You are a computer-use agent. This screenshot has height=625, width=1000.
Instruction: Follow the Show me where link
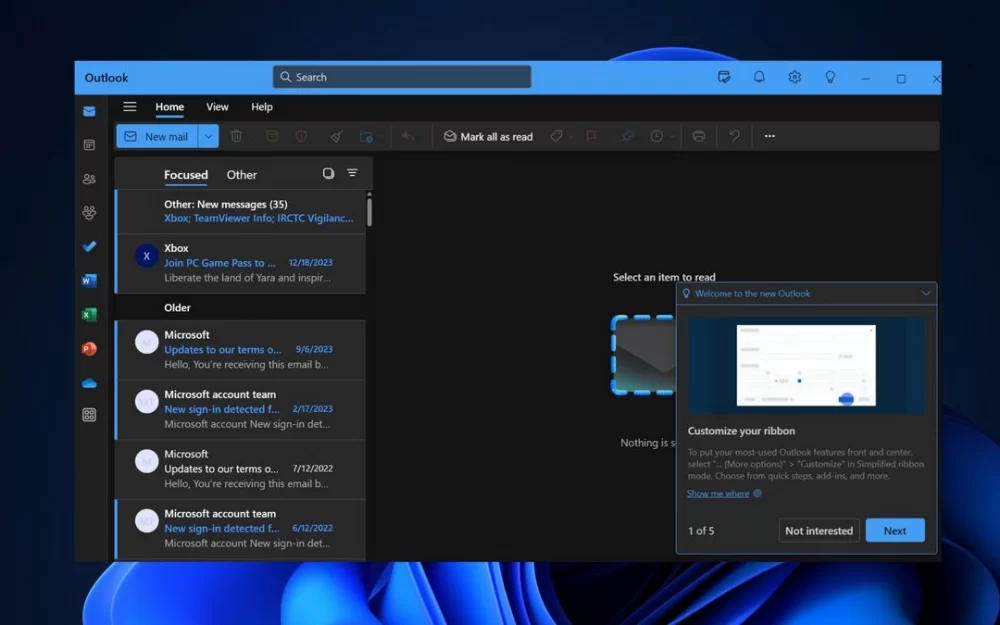[x=717, y=493]
